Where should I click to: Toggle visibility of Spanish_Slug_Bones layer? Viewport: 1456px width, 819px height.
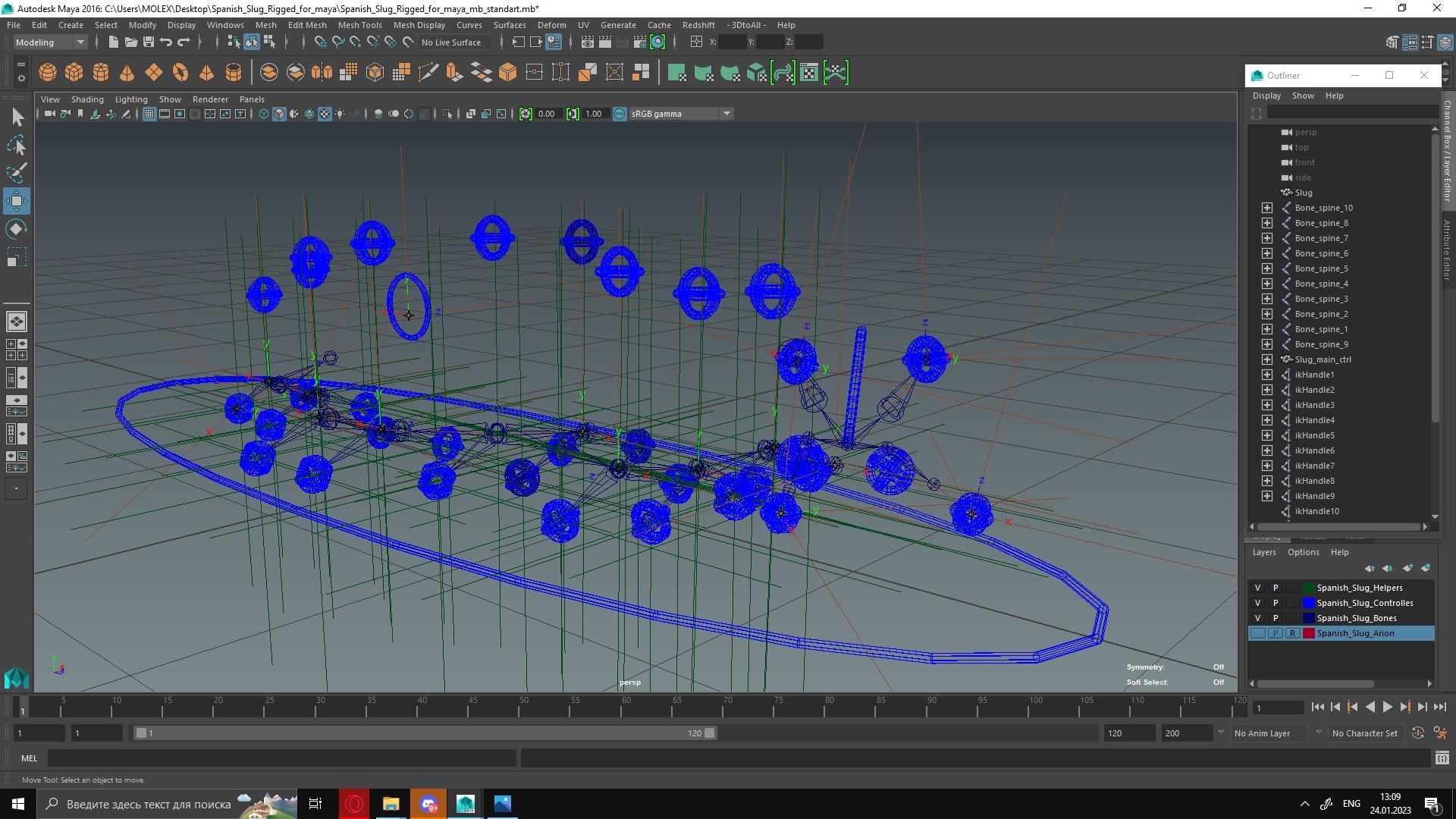1257,618
